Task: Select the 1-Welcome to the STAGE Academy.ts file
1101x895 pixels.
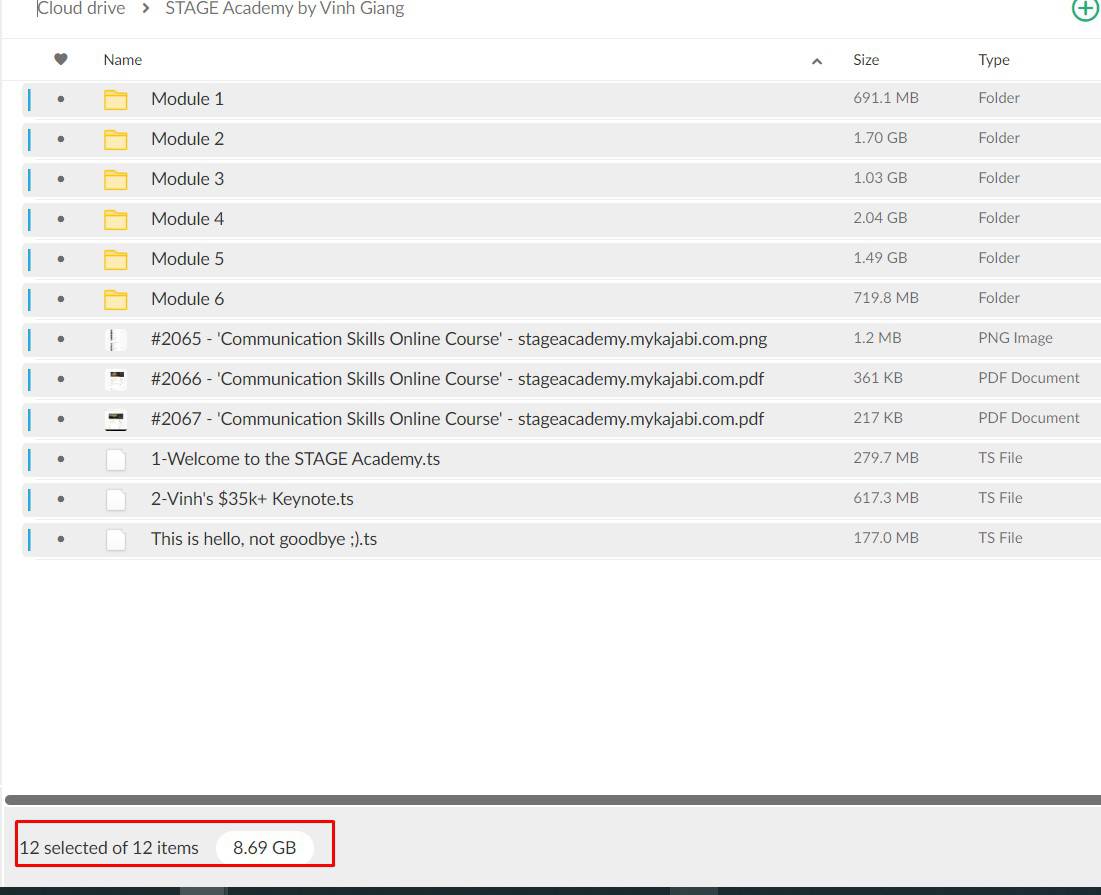Action: point(295,459)
